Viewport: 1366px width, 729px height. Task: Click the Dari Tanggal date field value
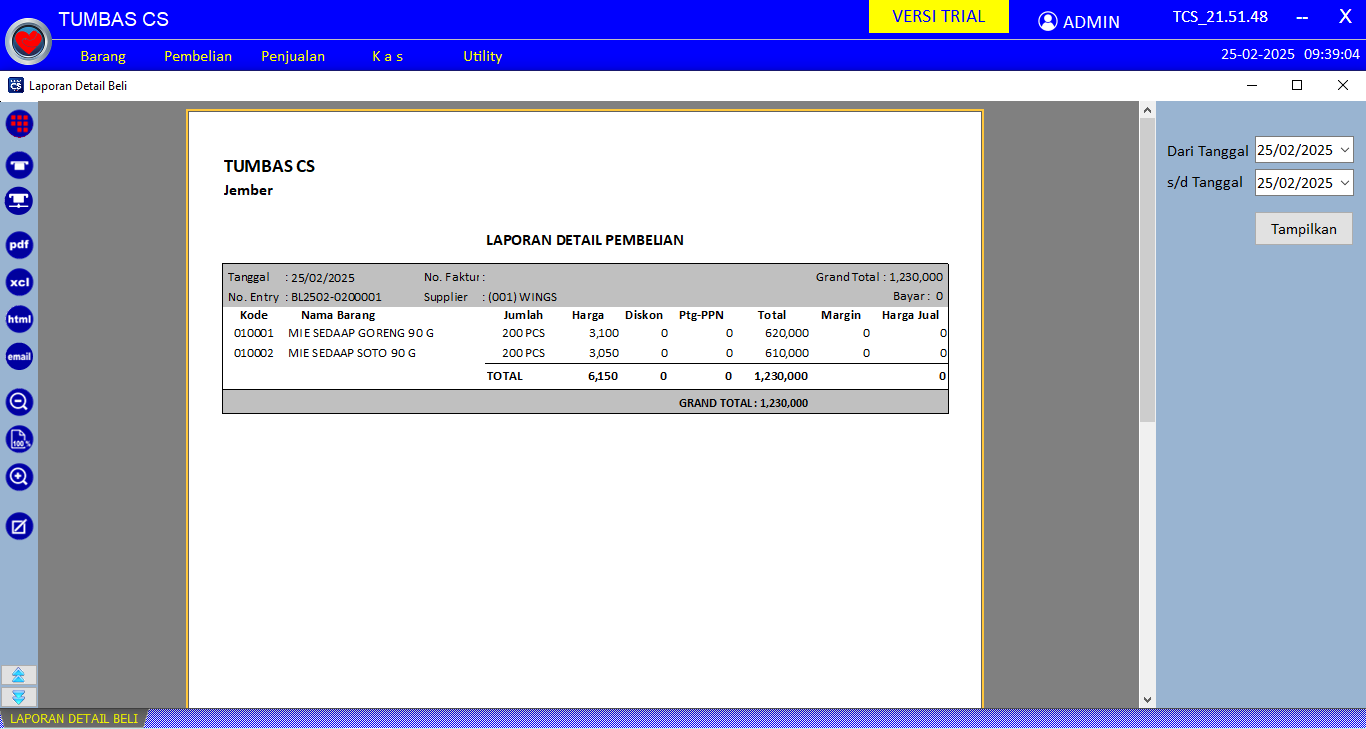[1295, 150]
